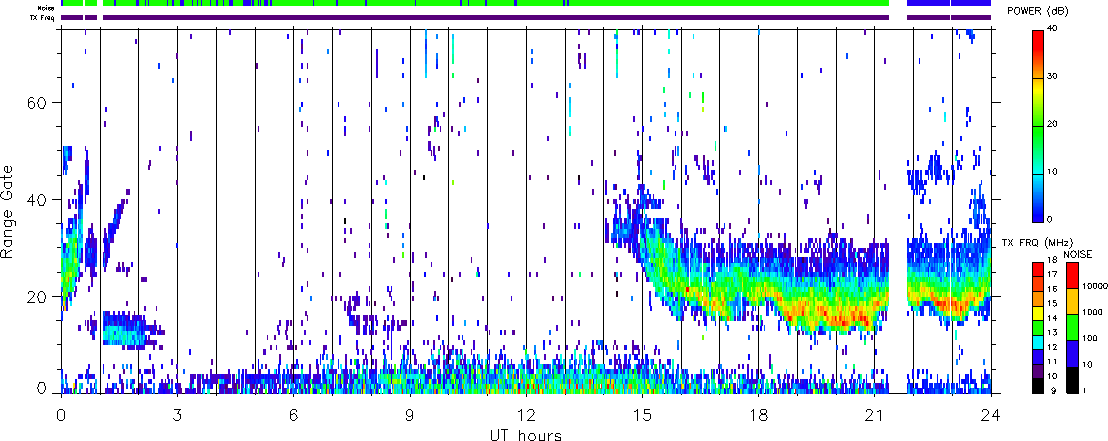Click the purple segment of the TX FRQ color bar
Viewport: 1108px width, 441px height.
point(1038,371)
